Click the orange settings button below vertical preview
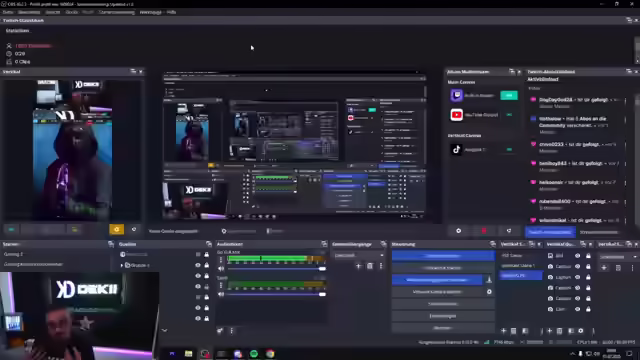The height and width of the screenshot is (360, 640). [x=116, y=229]
